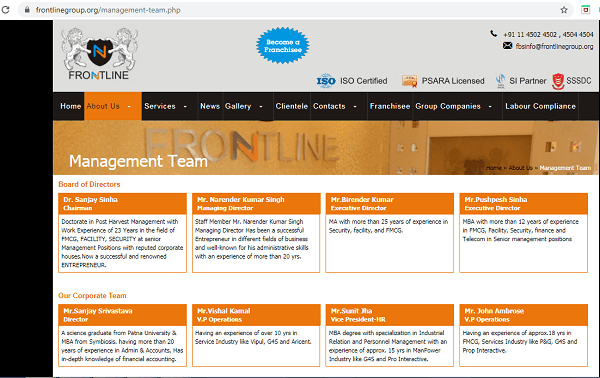
Task: Click the Home breadcrumb link
Action: point(494,168)
